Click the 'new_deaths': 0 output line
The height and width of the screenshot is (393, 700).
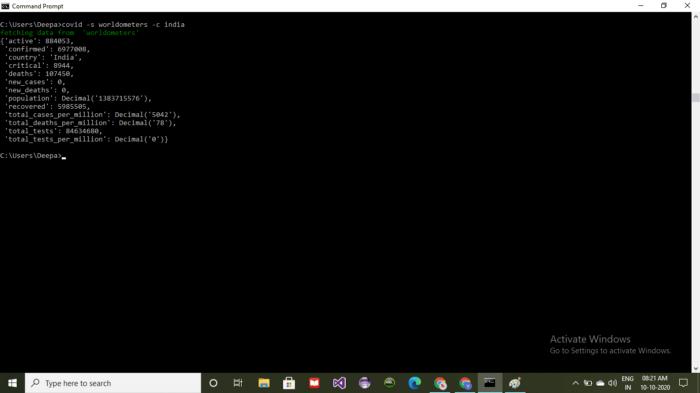[37, 90]
